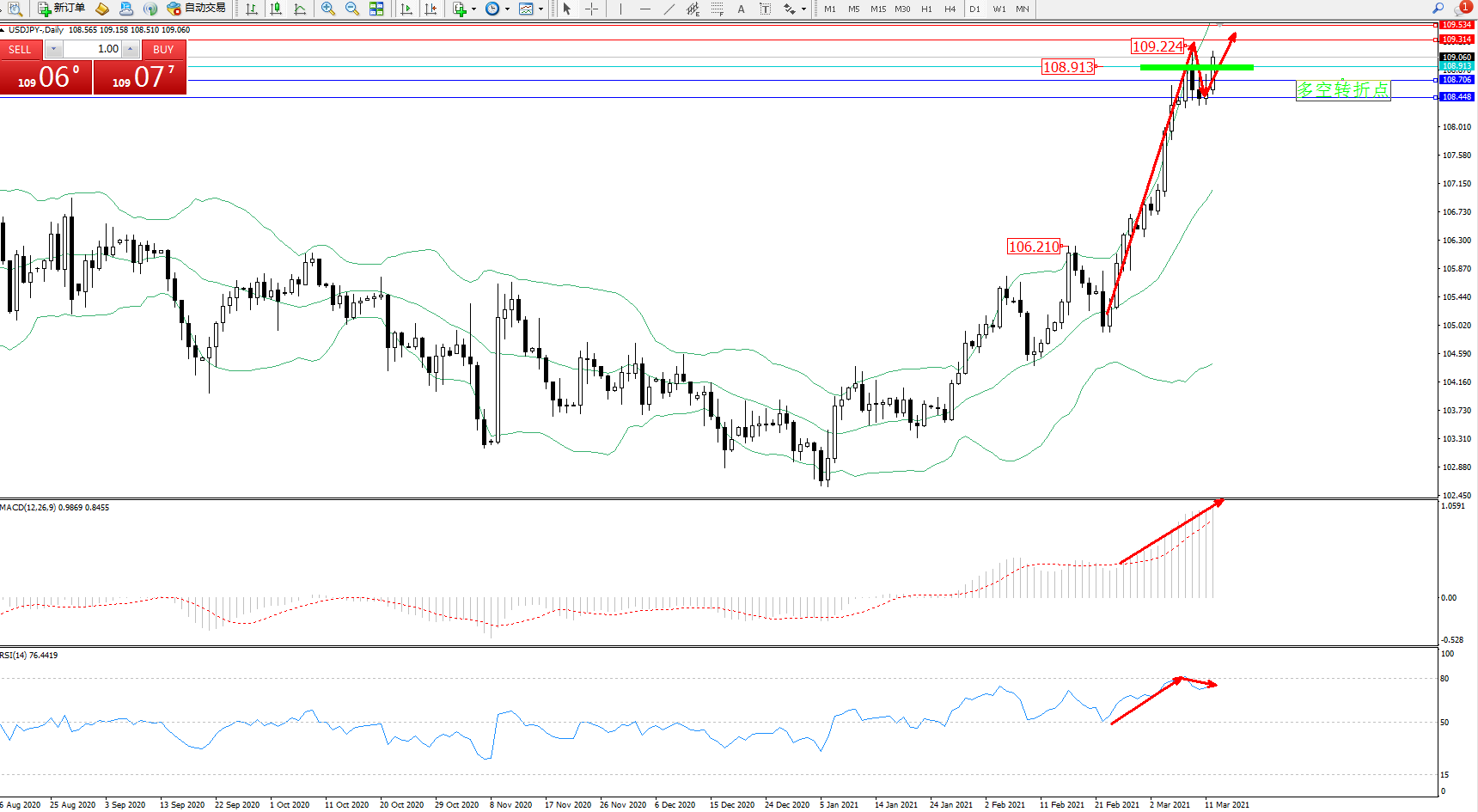1478x812 pixels.
Task: Click the Zoom Out magnifier icon
Action: pos(351,9)
